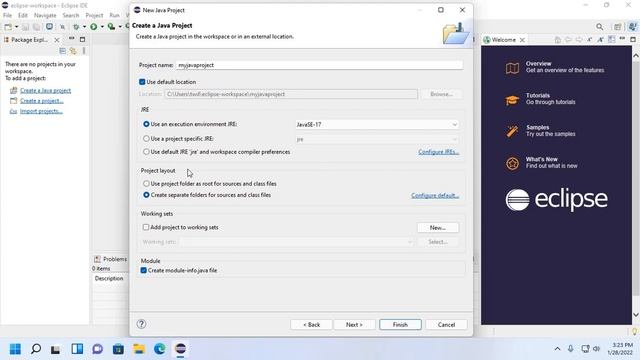Minimize the Package Explorer view

tap(71, 39)
